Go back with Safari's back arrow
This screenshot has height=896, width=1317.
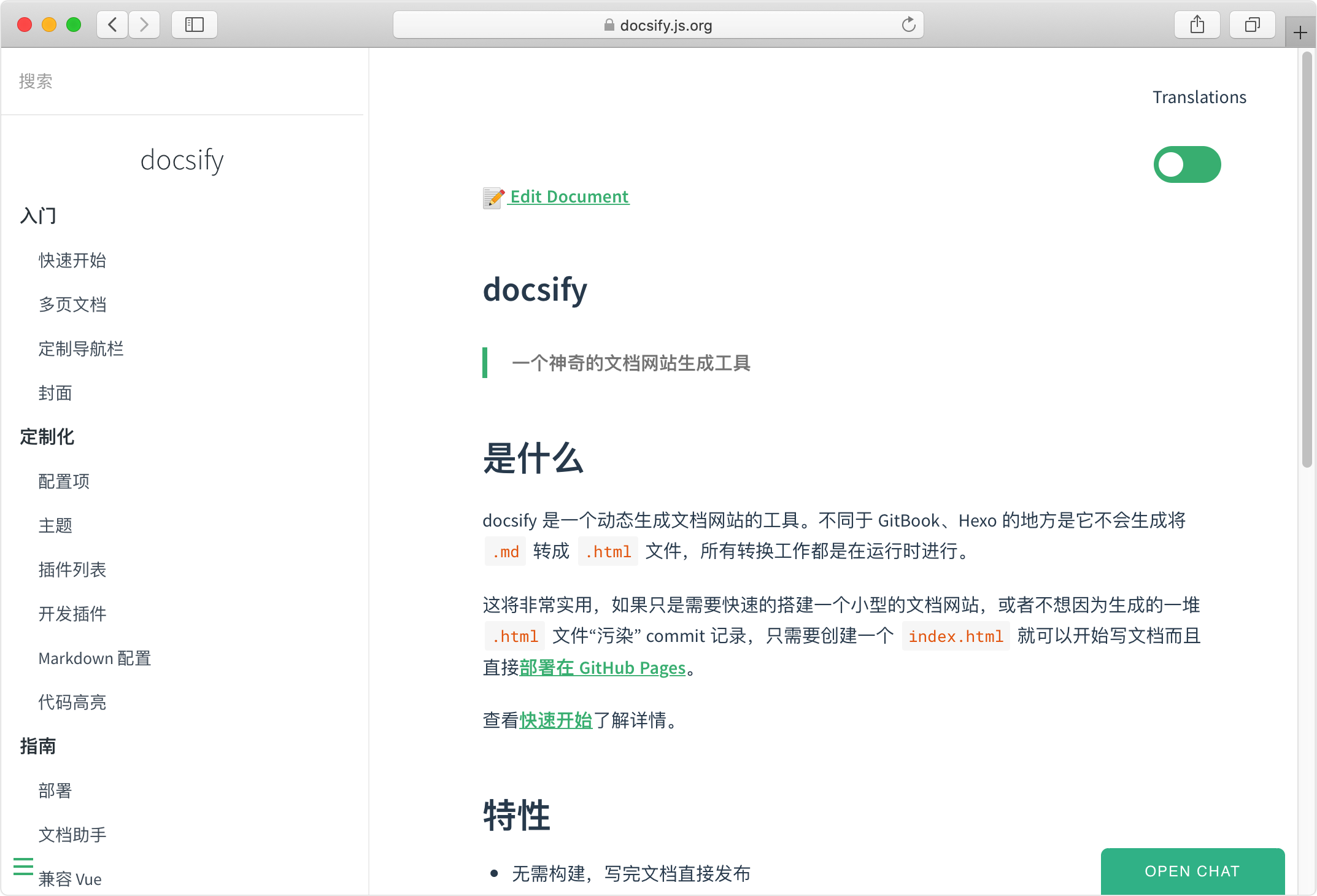pos(113,25)
